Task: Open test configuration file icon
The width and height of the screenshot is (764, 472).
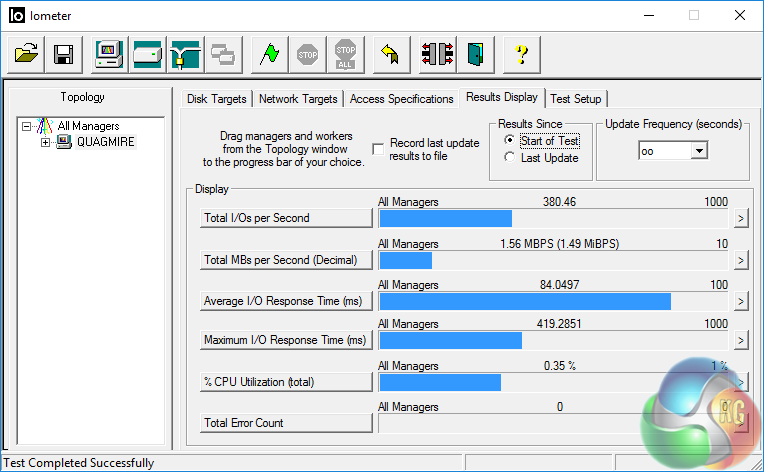Action: click(x=26, y=54)
